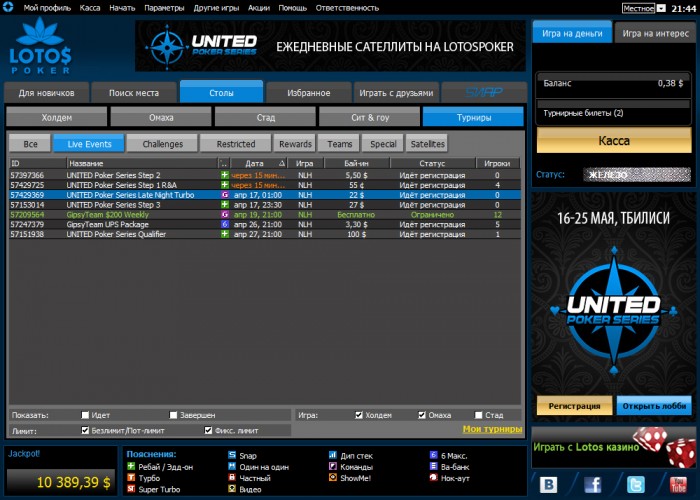This screenshot has height=500, width=700.
Task: Sort tournaments by the Название column
Action: (x=142, y=163)
